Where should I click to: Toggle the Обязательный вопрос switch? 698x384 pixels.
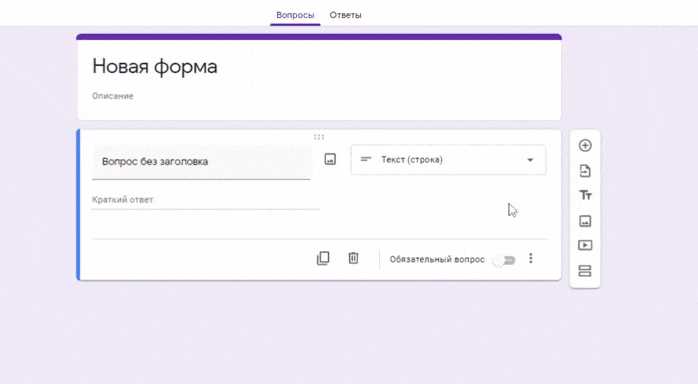(x=504, y=260)
